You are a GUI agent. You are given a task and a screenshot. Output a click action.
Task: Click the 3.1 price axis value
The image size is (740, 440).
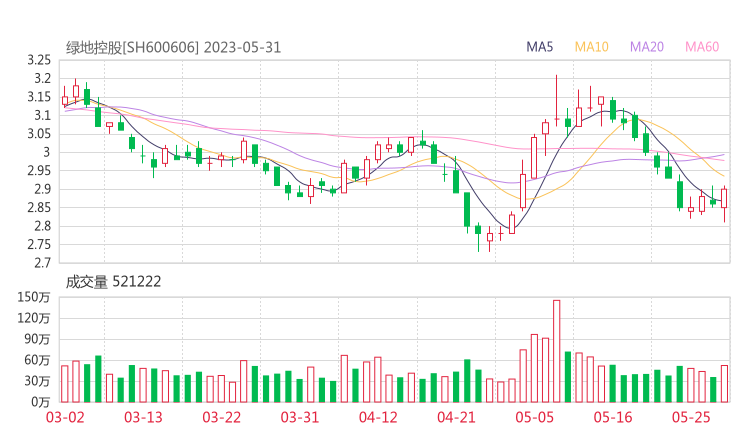click(42, 115)
